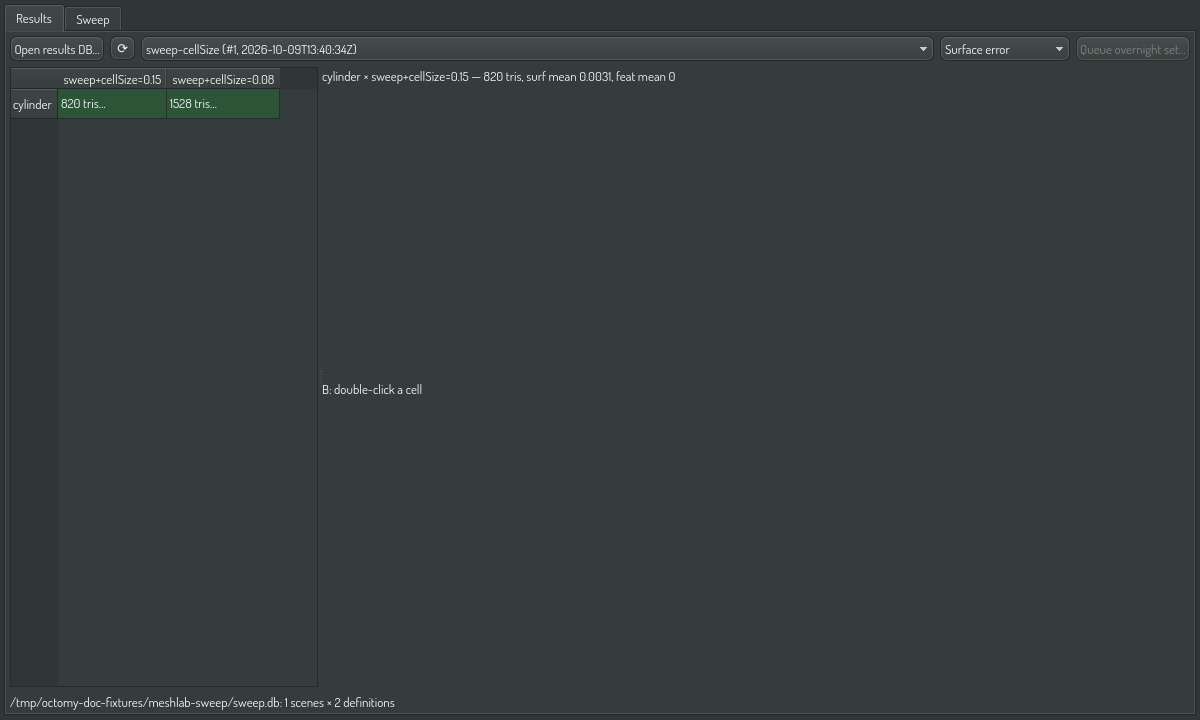Click the Open results DB button
This screenshot has height=720, width=1200.
pos(57,49)
